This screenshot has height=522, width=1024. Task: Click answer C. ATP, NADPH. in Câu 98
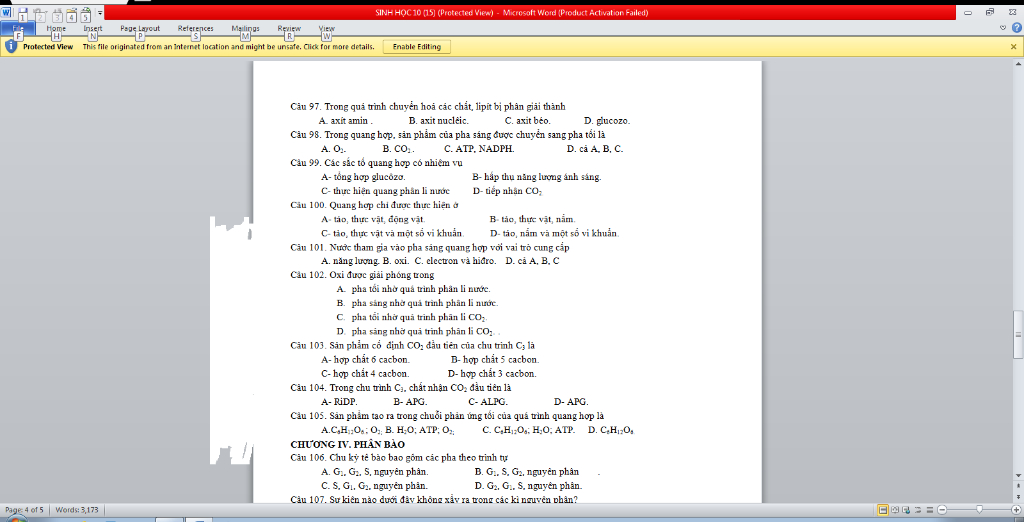pyautogui.click(x=479, y=149)
